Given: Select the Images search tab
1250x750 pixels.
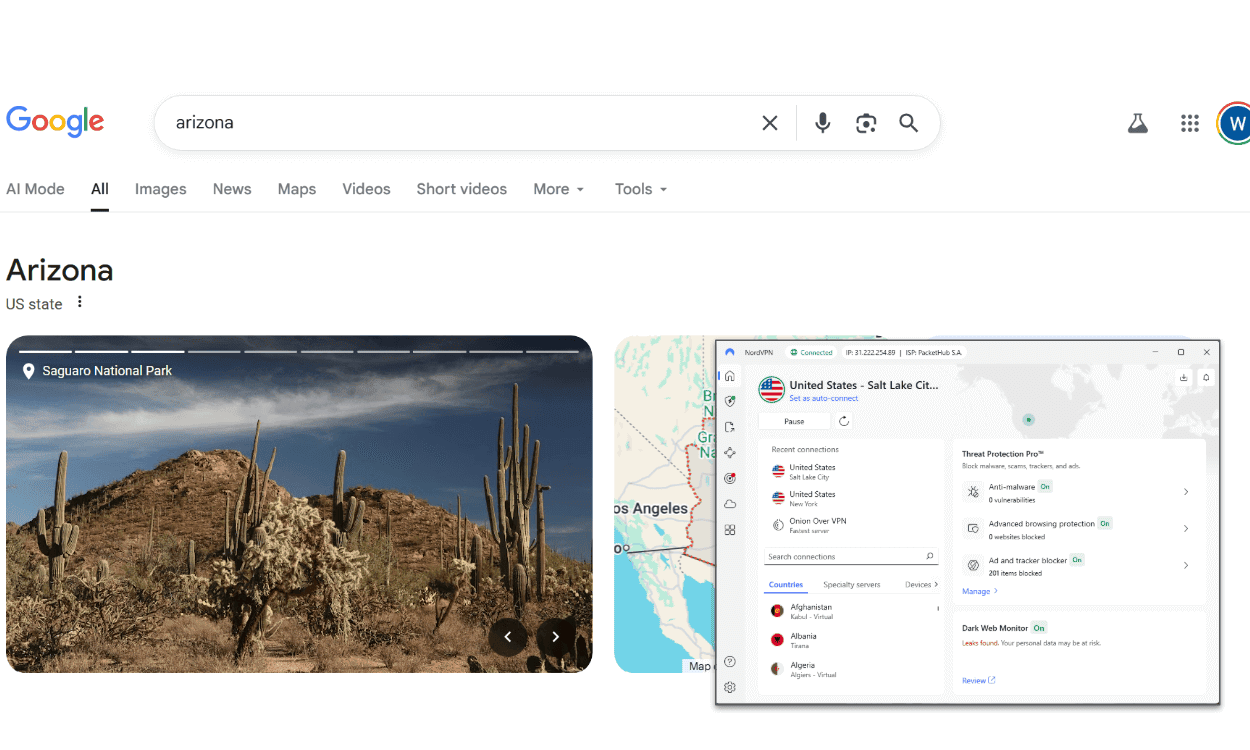Looking at the screenshot, I should click(160, 189).
